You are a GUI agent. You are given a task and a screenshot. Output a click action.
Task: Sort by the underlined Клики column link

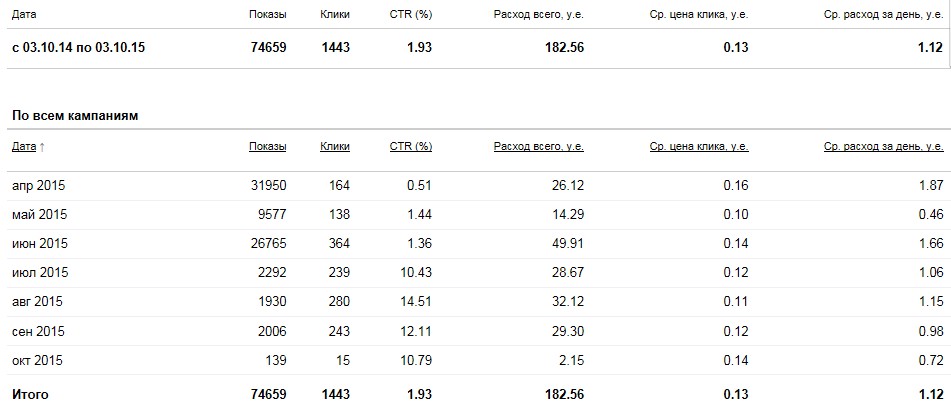(x=335, y=146)
